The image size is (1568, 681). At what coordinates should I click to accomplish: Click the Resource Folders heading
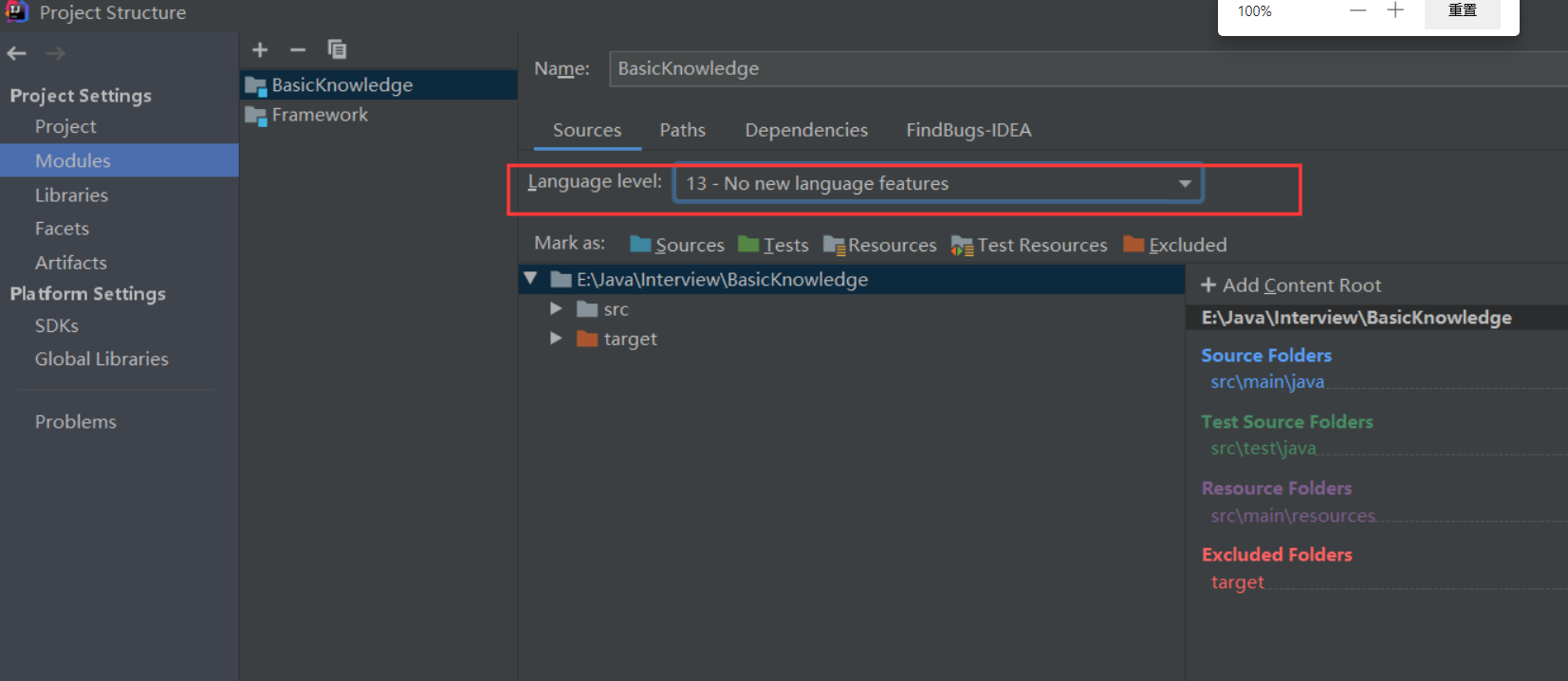(x=1277, y=488)
